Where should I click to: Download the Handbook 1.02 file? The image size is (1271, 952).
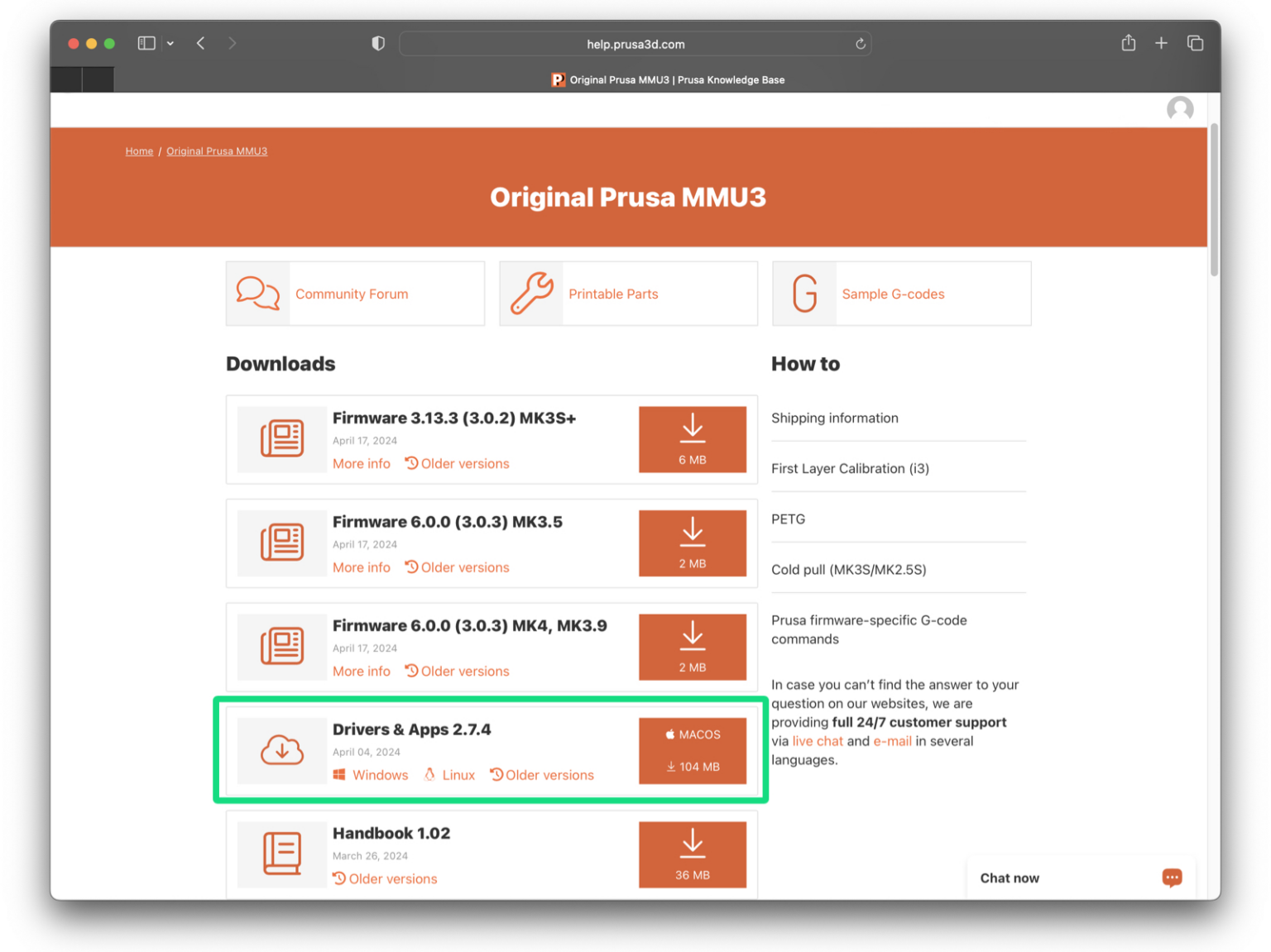(693, 854)
